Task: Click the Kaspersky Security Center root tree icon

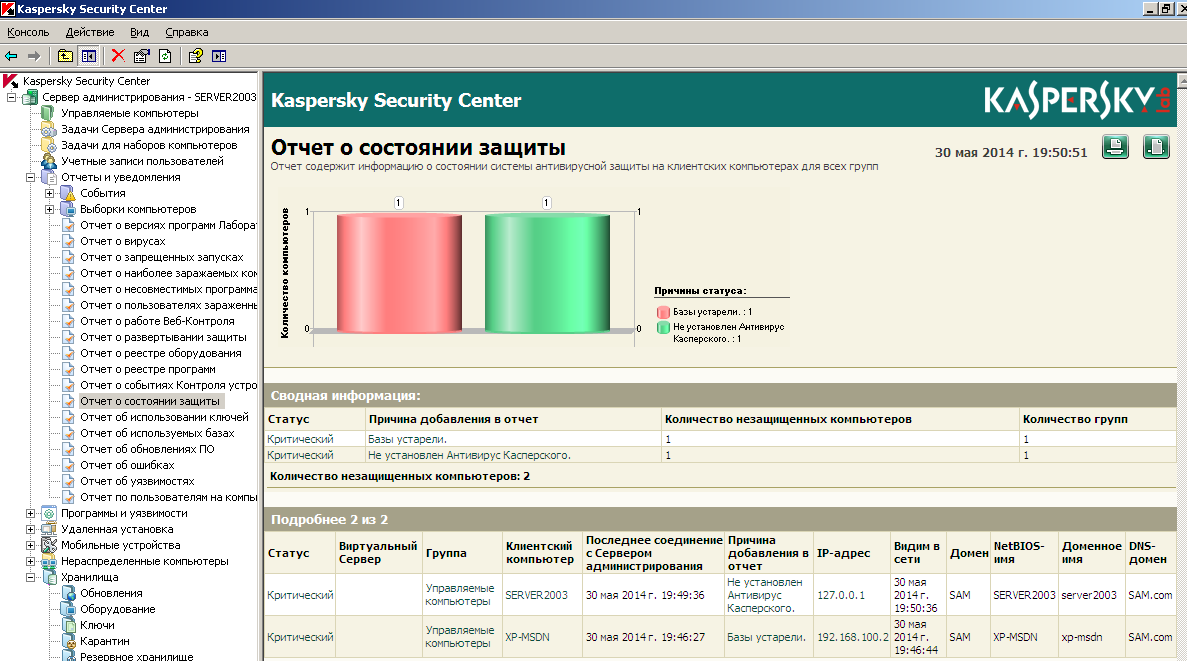Action: pyautogui.click(x=11, y=81)
